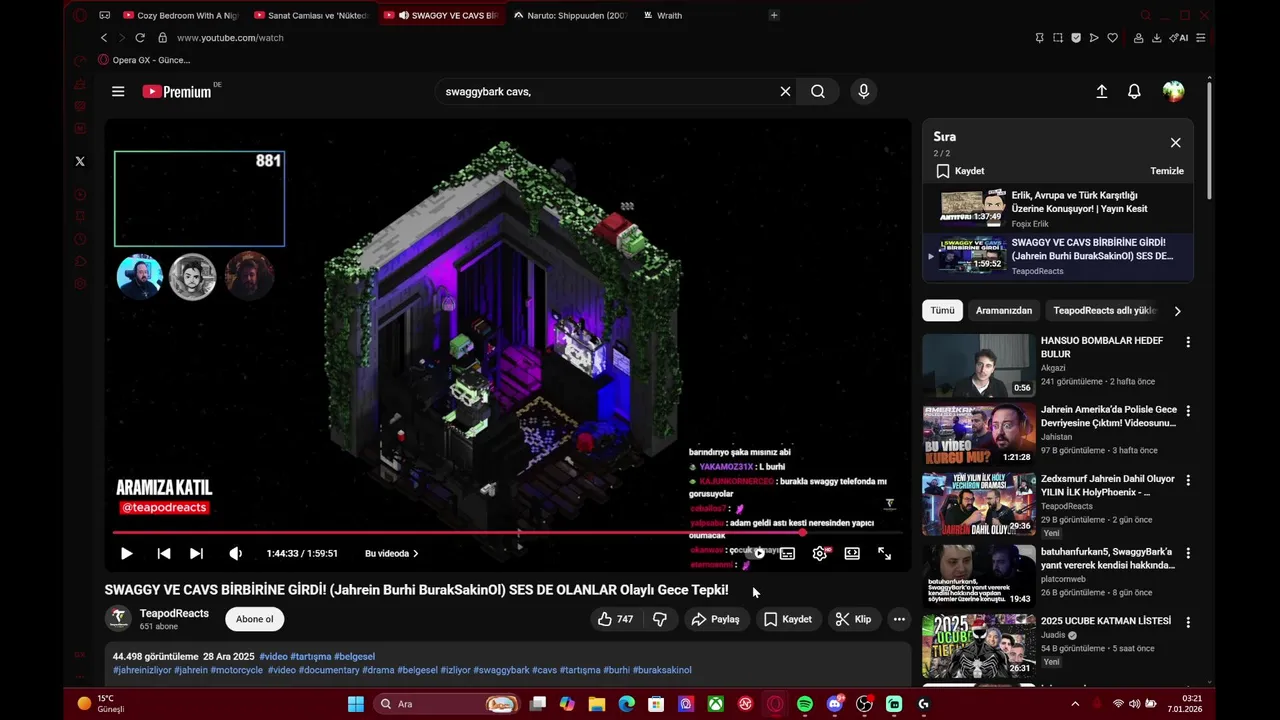
Task: Switch to theater mode
Action: [852, 553]
